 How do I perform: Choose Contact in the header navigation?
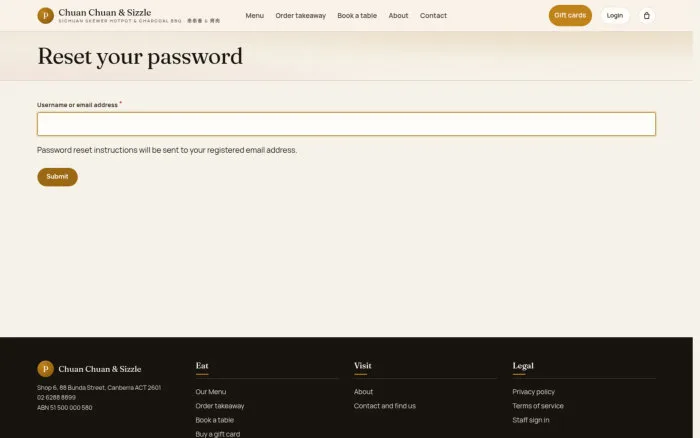click(433, 16)
